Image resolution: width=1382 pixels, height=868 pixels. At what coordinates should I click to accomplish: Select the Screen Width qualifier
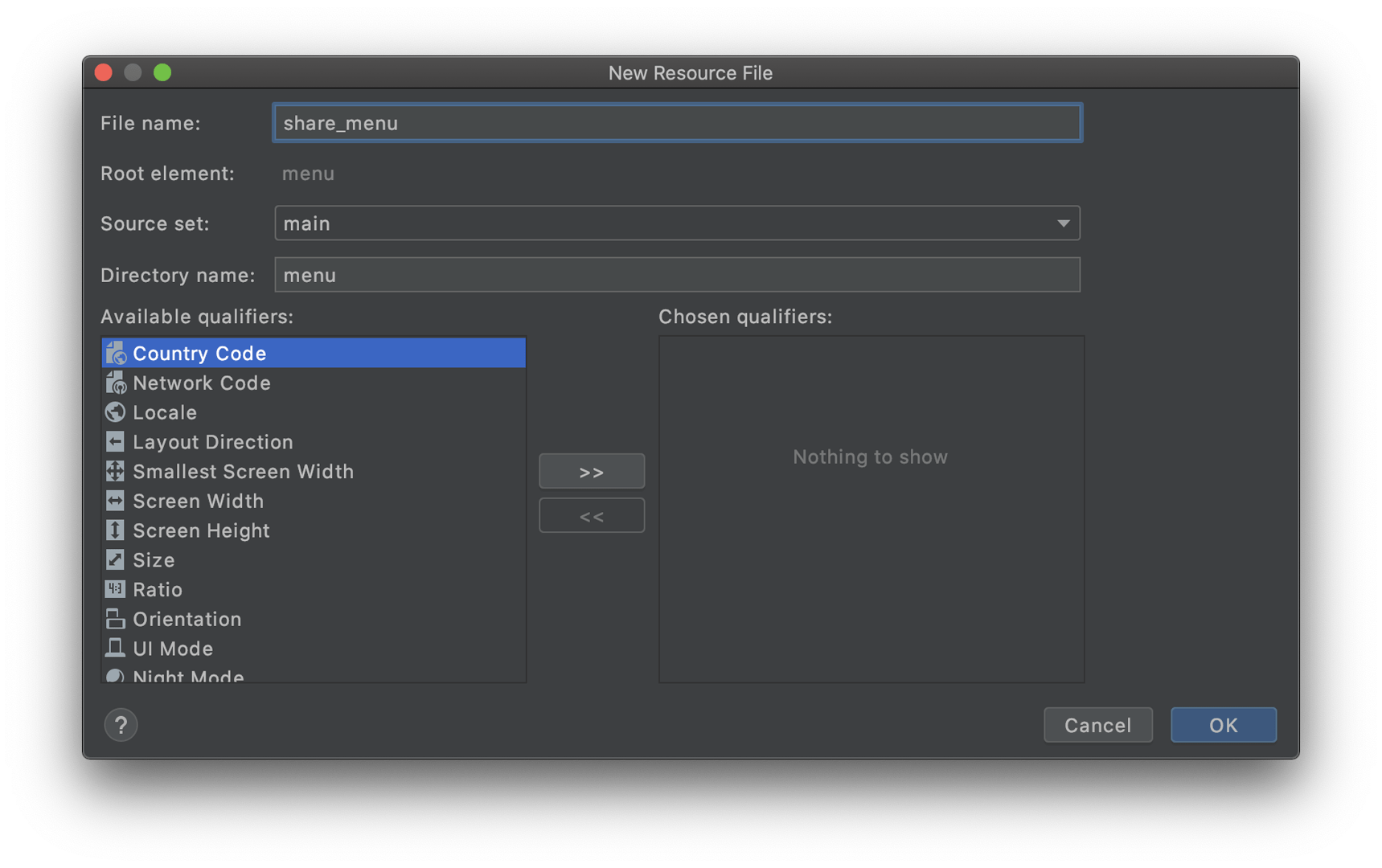314,501
